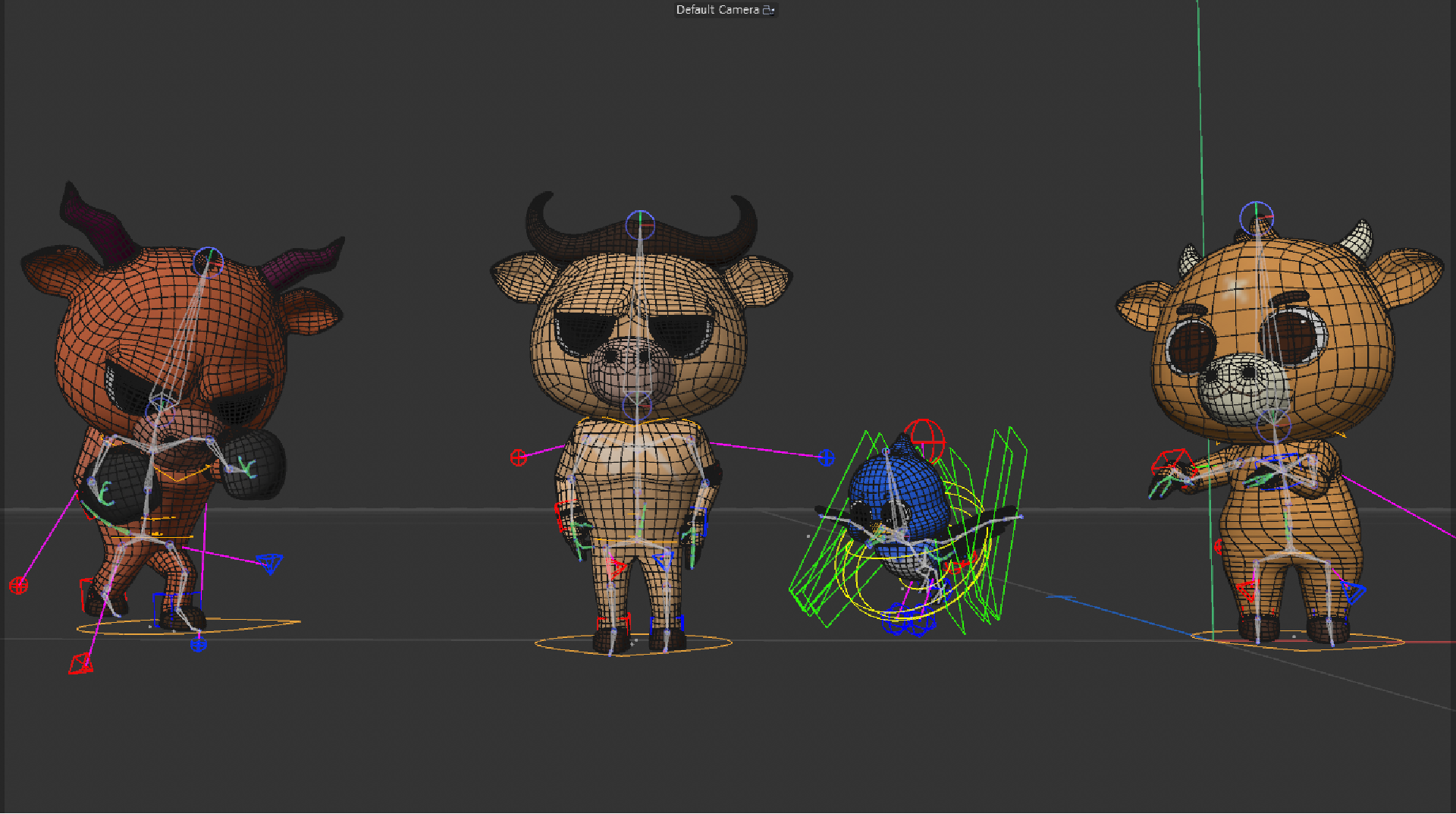Screen dimensions: 1456x814
Task: Click the sunglasses on the middle bull
Action: (x=634, y=330)
